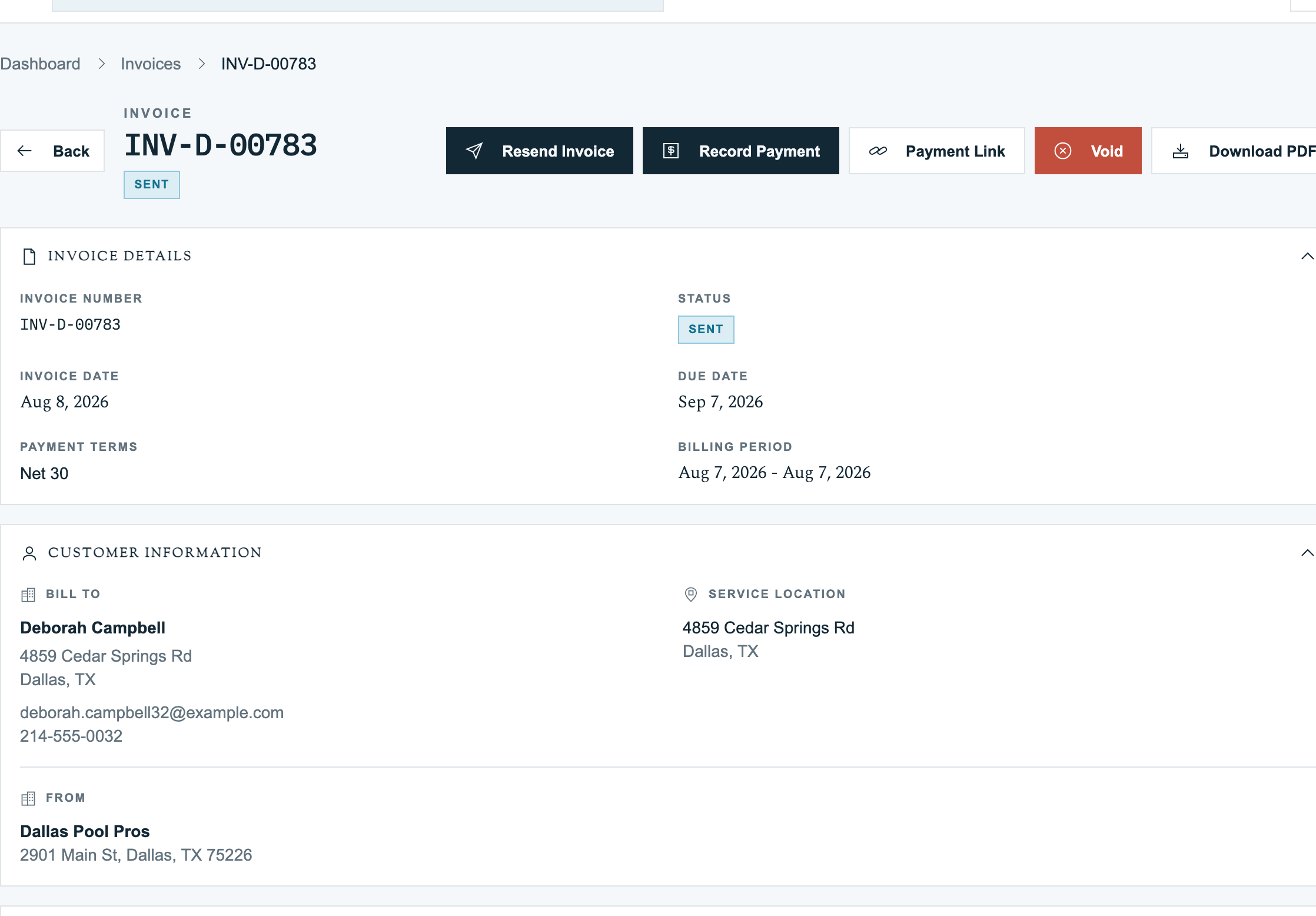Open the Dashboard breadcrumb link

coord(40,64)
